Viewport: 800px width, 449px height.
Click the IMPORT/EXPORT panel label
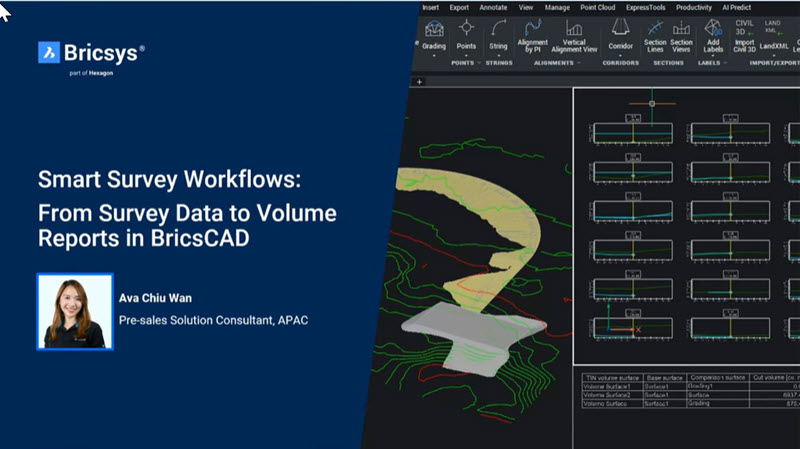[774, 63]
